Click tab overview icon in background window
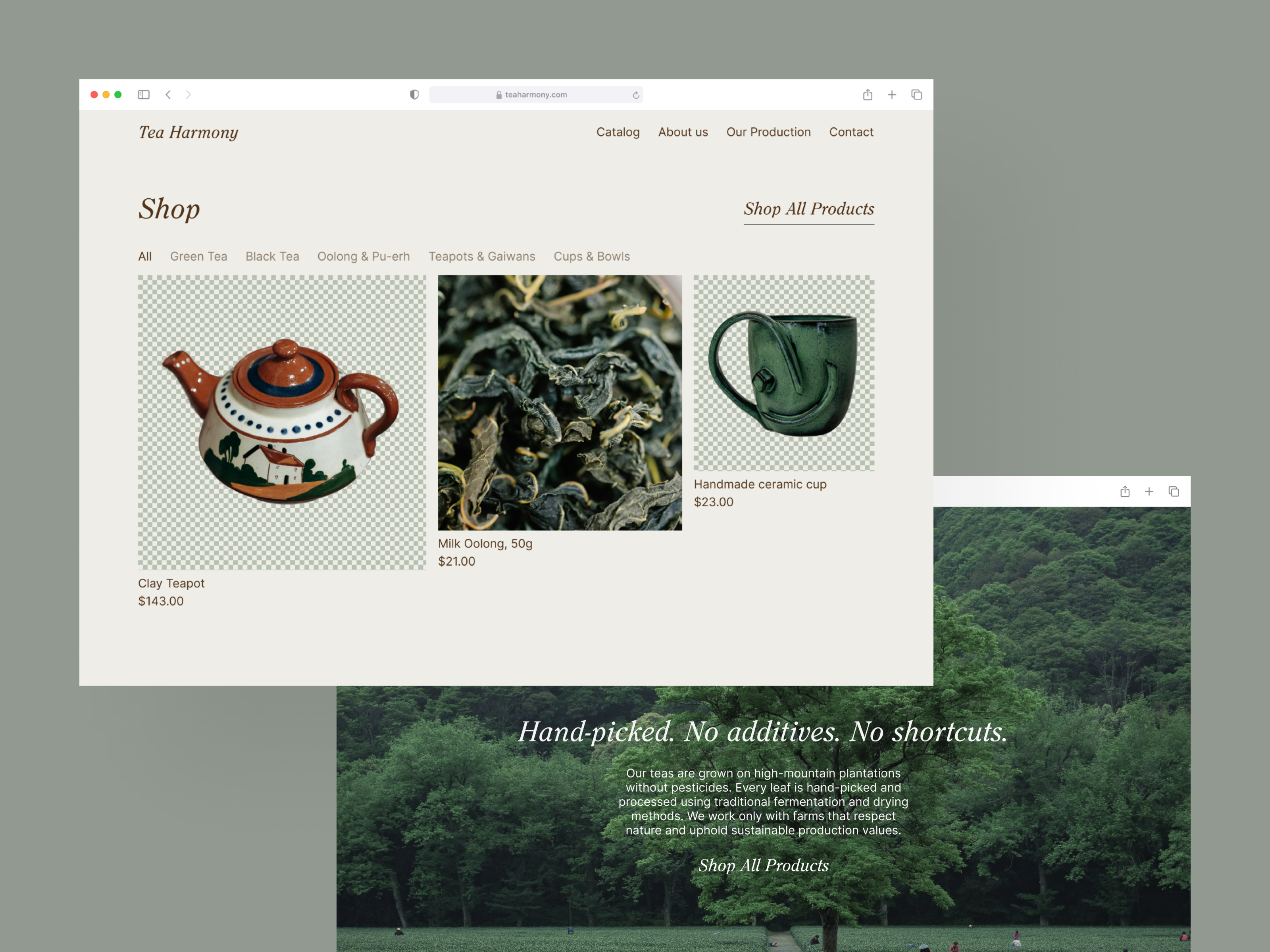The width and height of the screenshot is (1270, 952). point(1174,491)
